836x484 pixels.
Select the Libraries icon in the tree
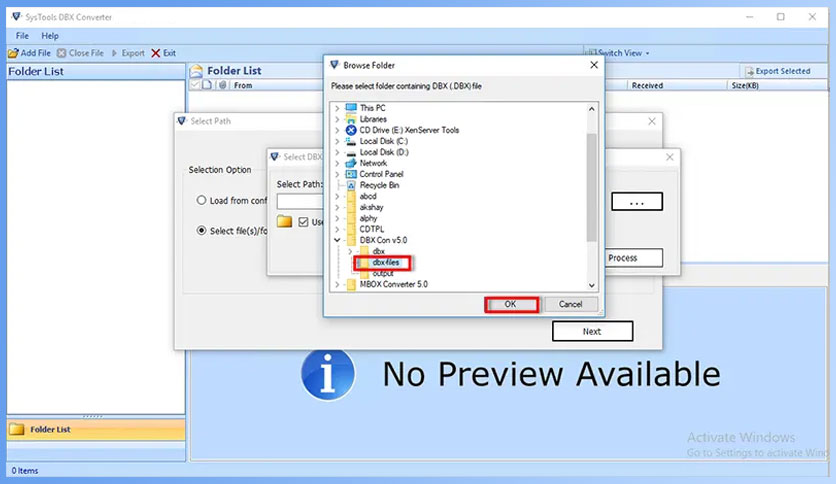click(x=351, y=119)
